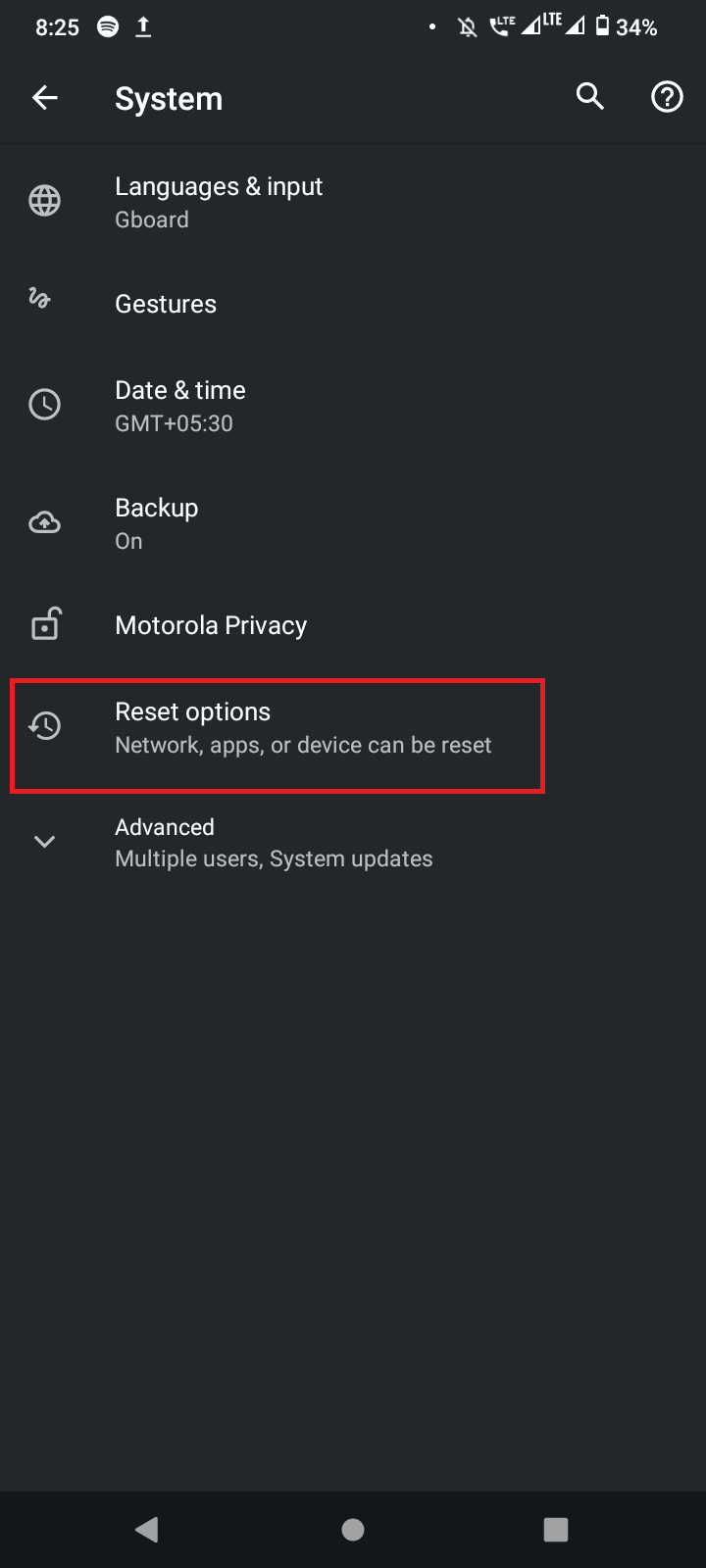This screenshot has height=1568, width=706.
Task: Tap the Gestures squiggle icon
Action: pos(40,299)
